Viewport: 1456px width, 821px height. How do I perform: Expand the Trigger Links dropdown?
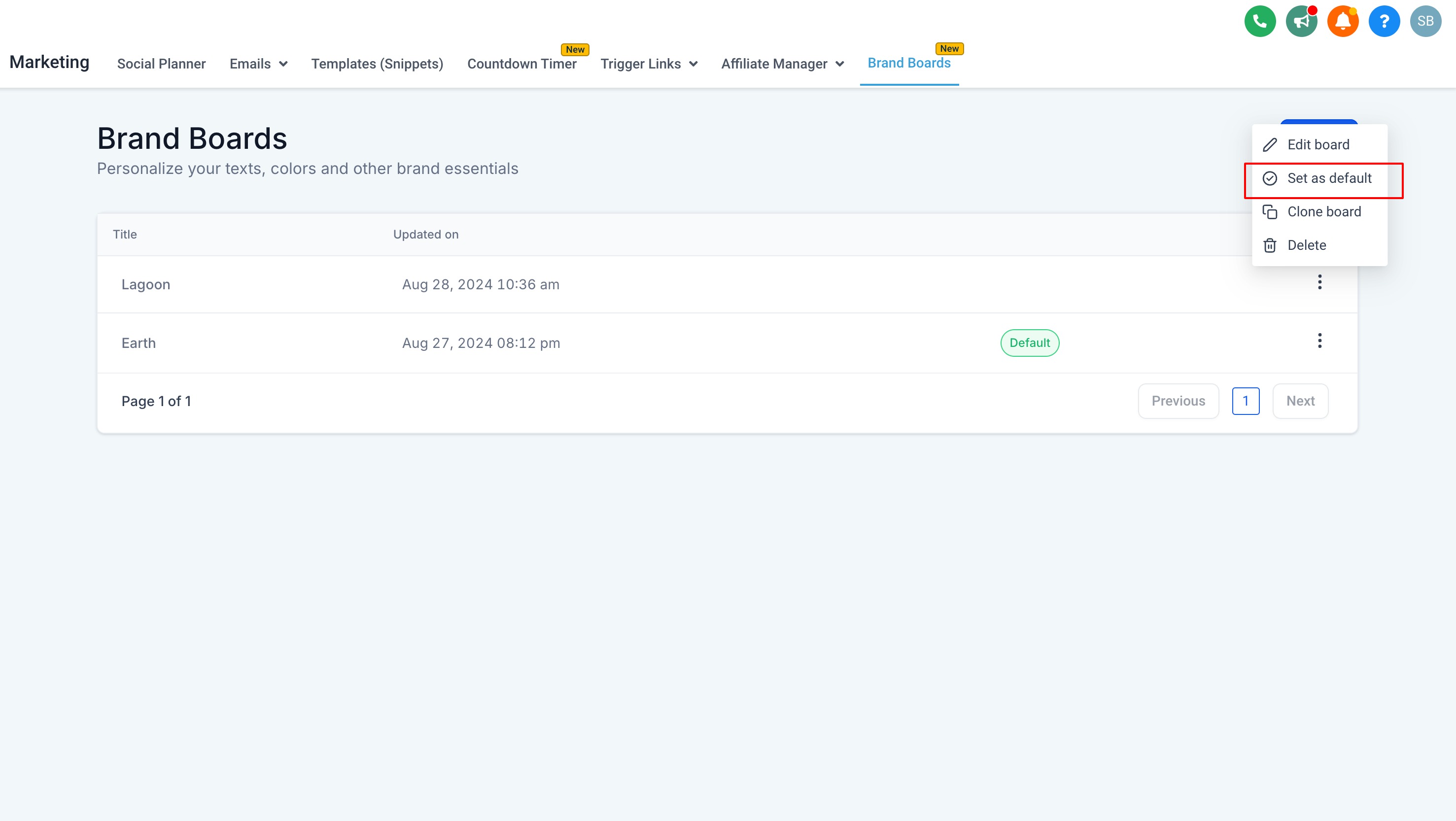(x=648, y=64)
